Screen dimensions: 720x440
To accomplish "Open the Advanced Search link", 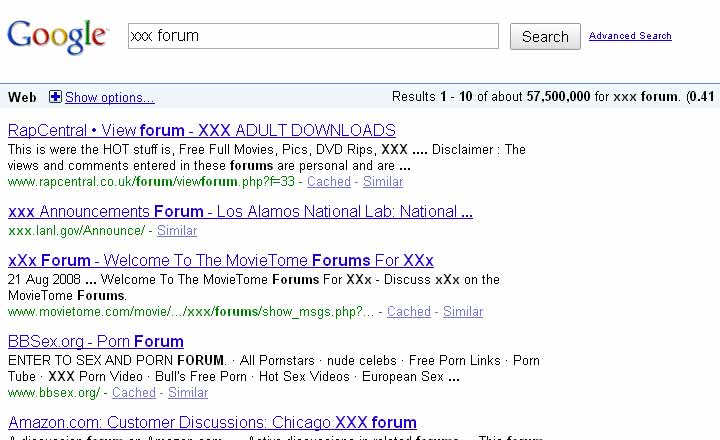I will click(x=630, y=36).
